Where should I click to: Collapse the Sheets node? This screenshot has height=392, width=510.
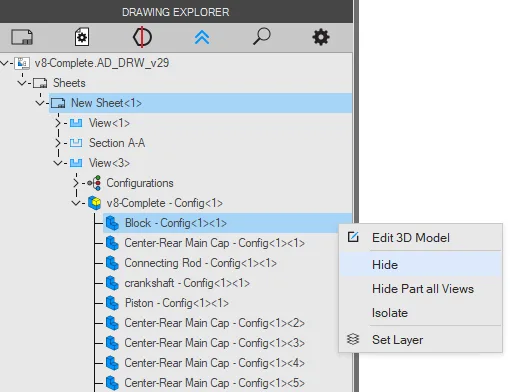[x=22, y=83]
